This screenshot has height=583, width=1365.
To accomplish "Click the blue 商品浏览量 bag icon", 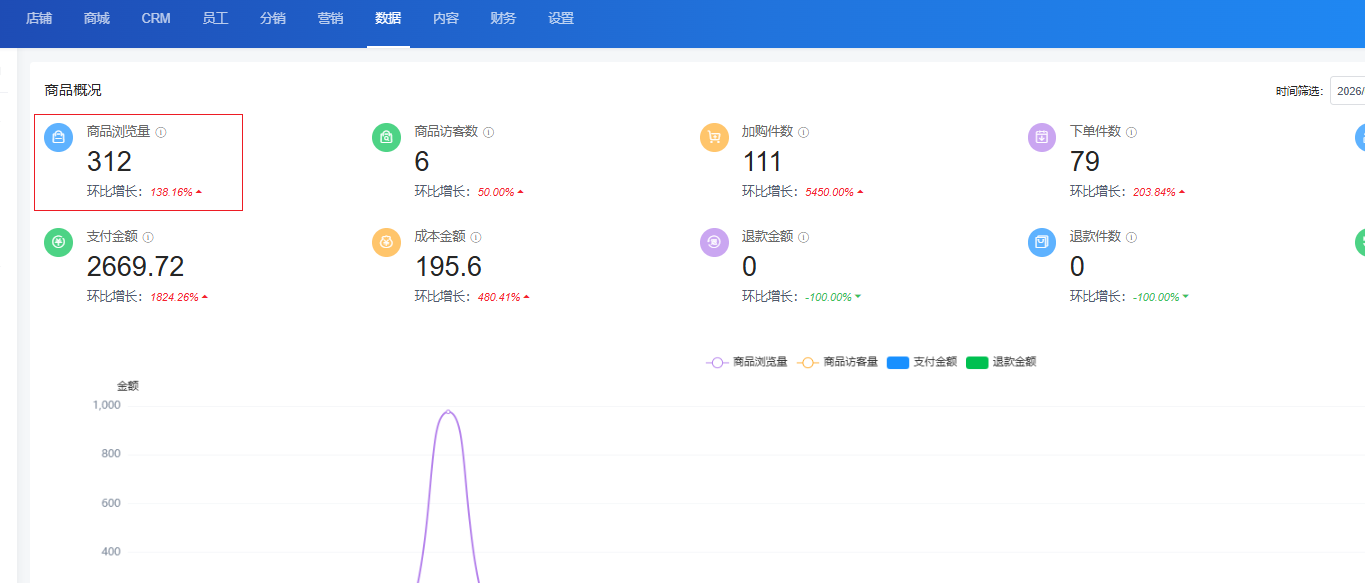I will pyautogui.click(x=58, y=138).
